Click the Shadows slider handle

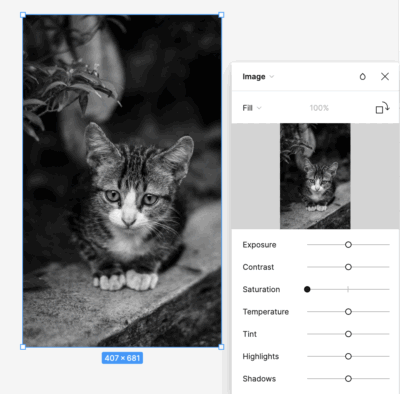(x=348, y=379)
